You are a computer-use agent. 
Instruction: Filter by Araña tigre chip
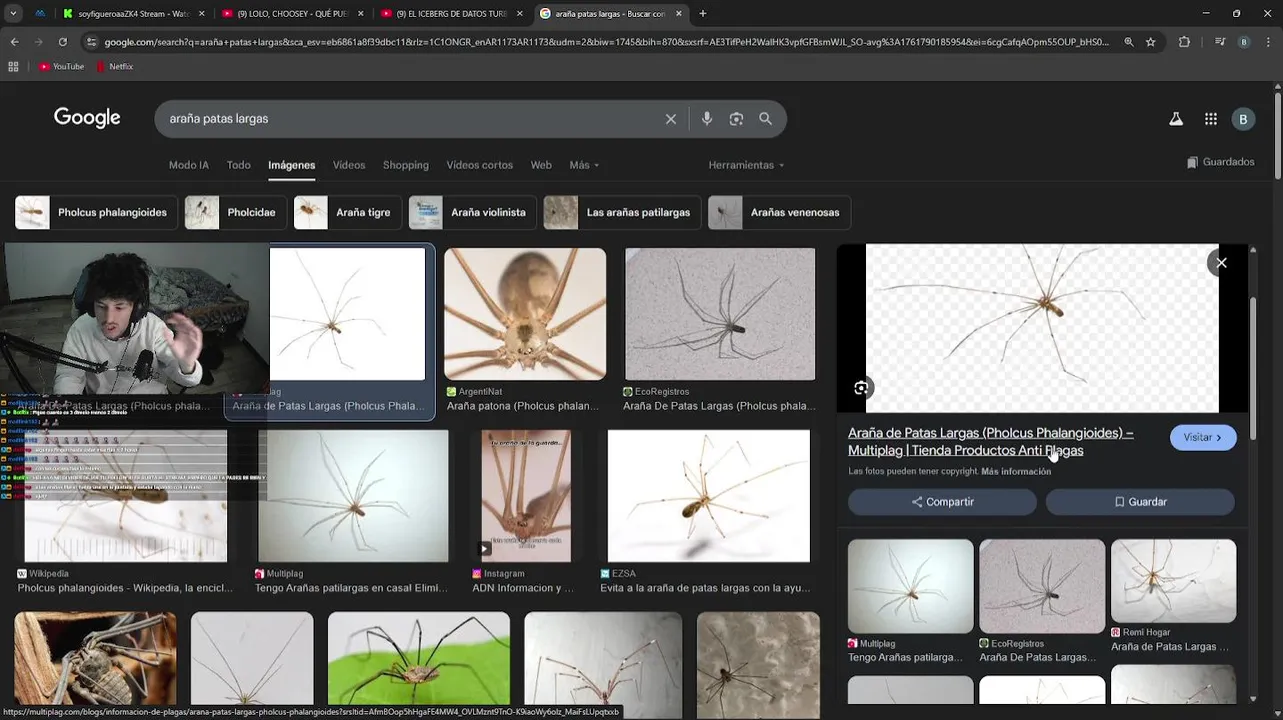point(347,213)
